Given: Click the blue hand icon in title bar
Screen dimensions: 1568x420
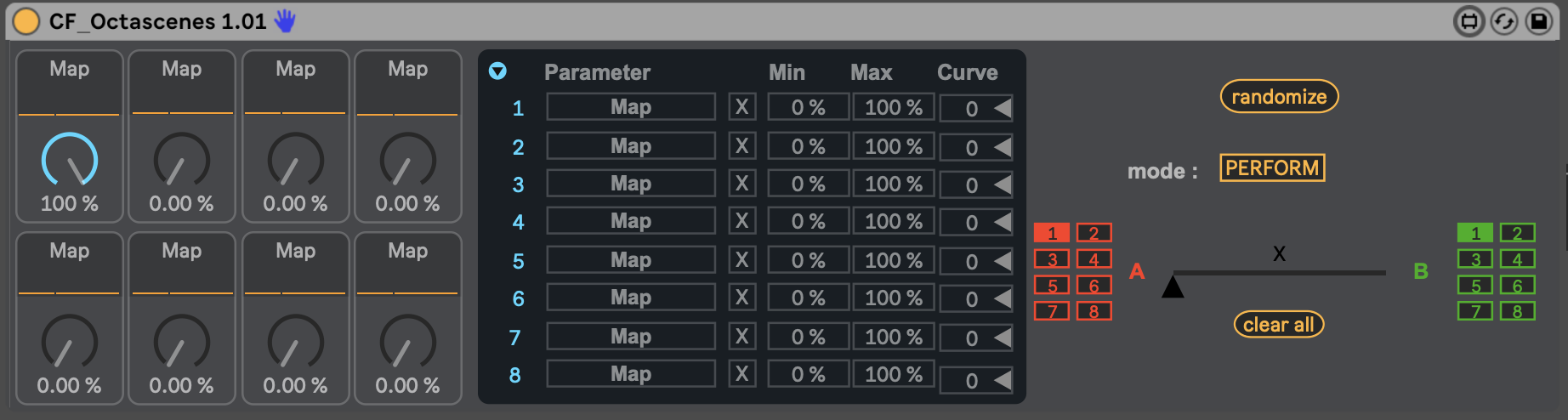Looking at the screenshot, I should [x=285, y=21].
